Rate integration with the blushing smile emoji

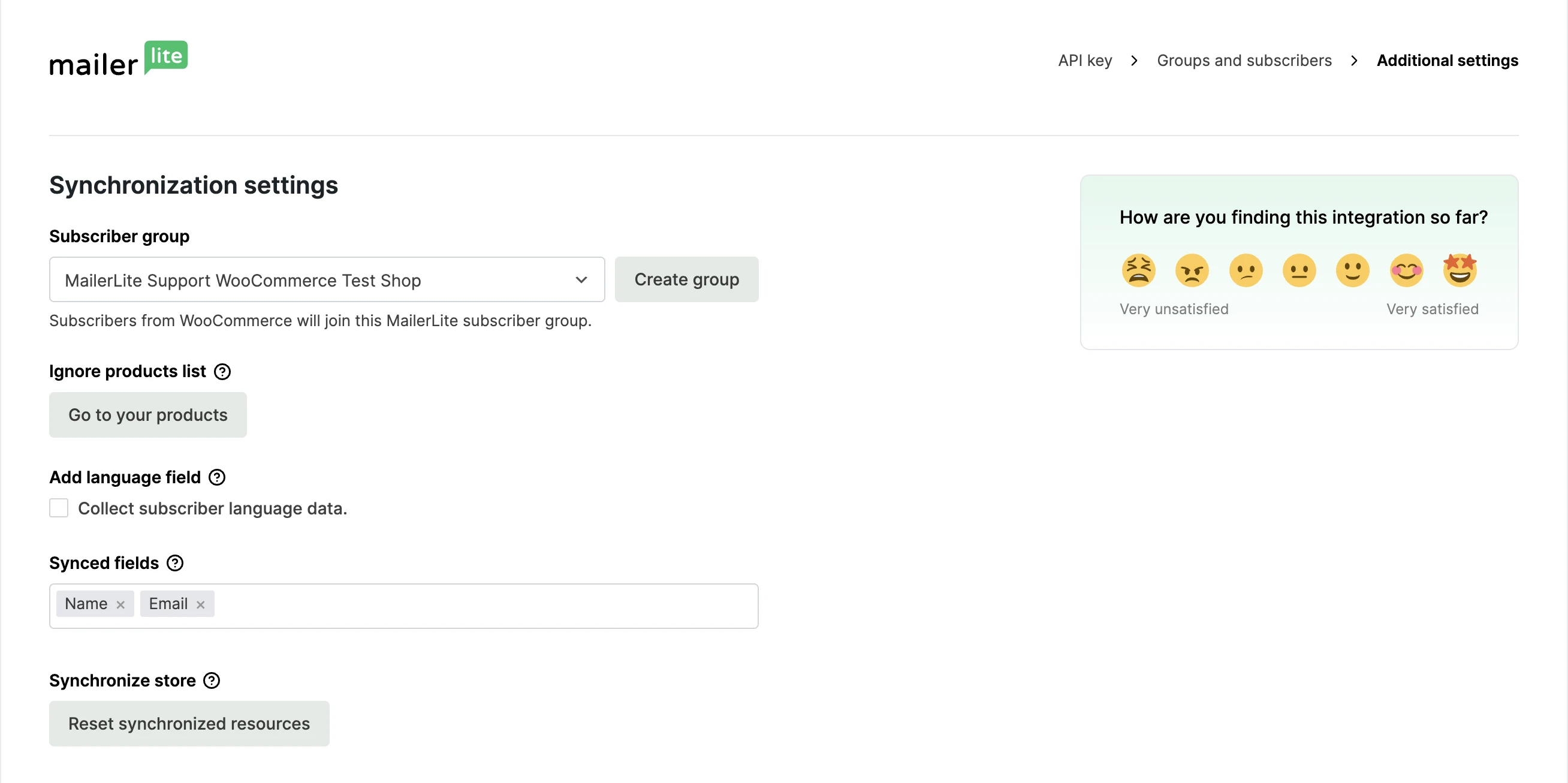pos(1406,270)
